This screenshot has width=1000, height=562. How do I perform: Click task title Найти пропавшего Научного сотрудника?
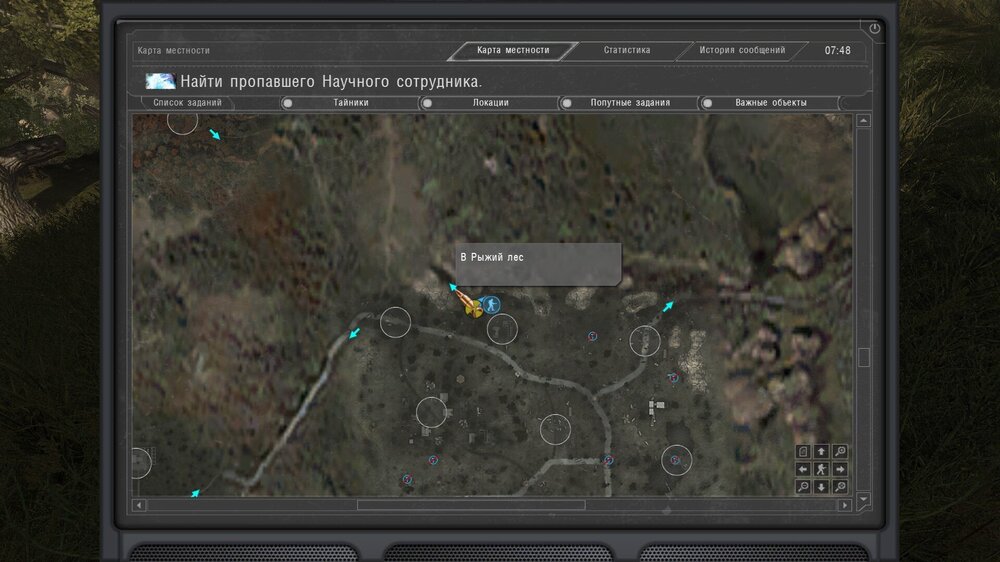pos(331,82)
